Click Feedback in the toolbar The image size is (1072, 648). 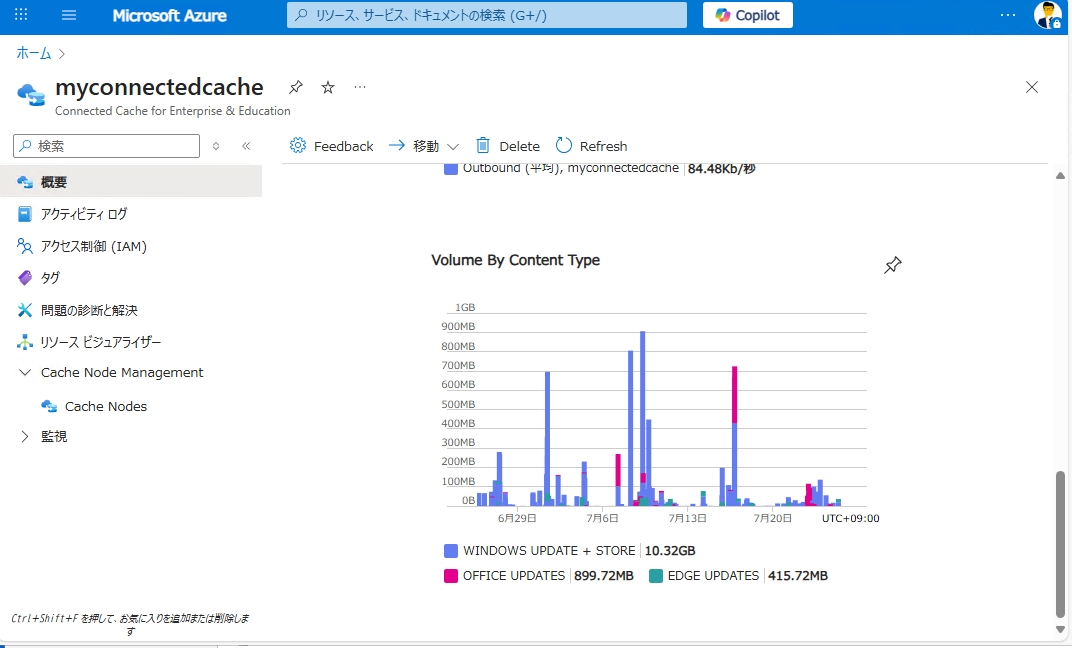click(x=343, y=146)
